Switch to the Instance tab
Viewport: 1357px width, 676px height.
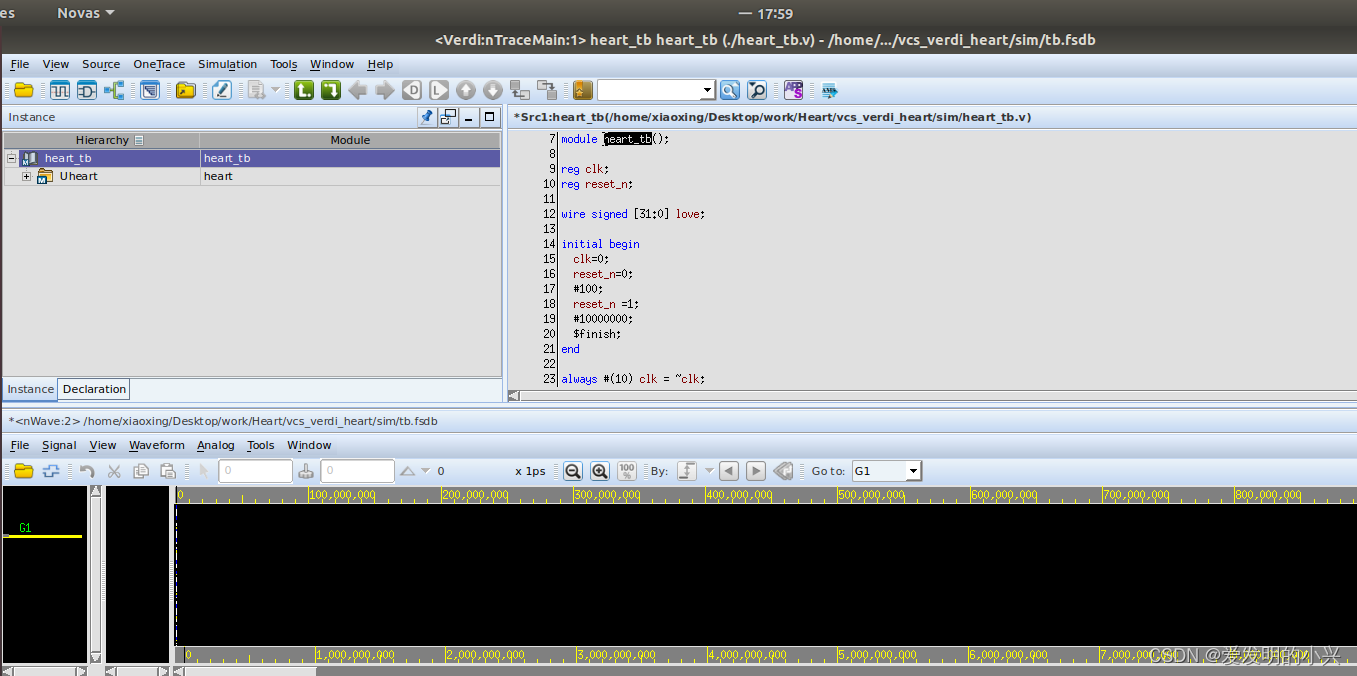(x=31, y=389)
